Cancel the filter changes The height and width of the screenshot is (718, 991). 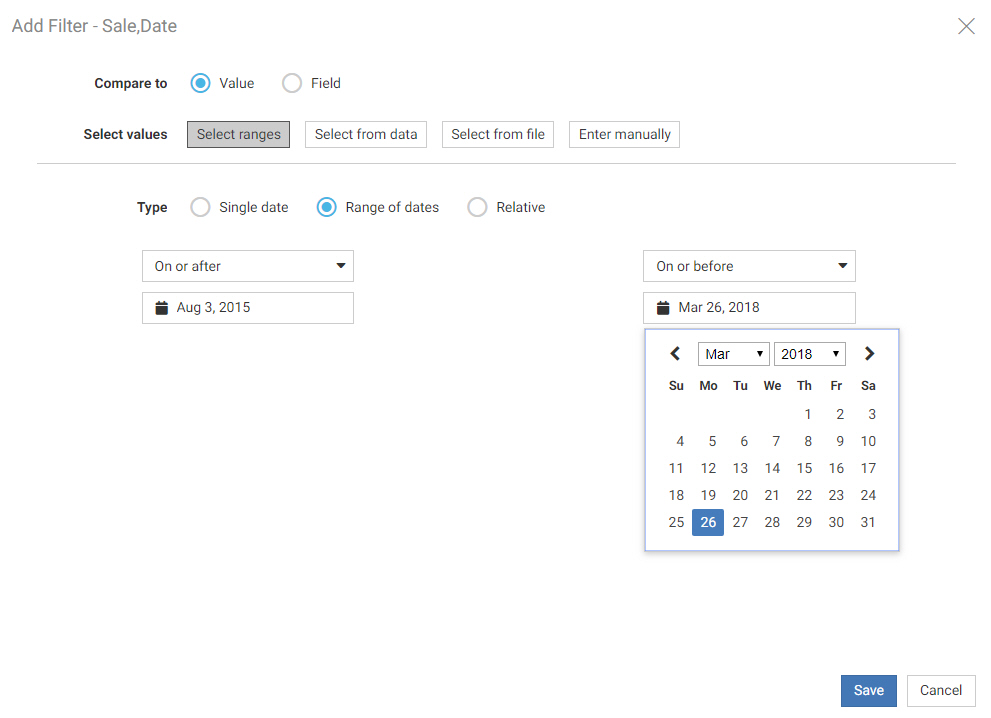(x=940, y=690)
